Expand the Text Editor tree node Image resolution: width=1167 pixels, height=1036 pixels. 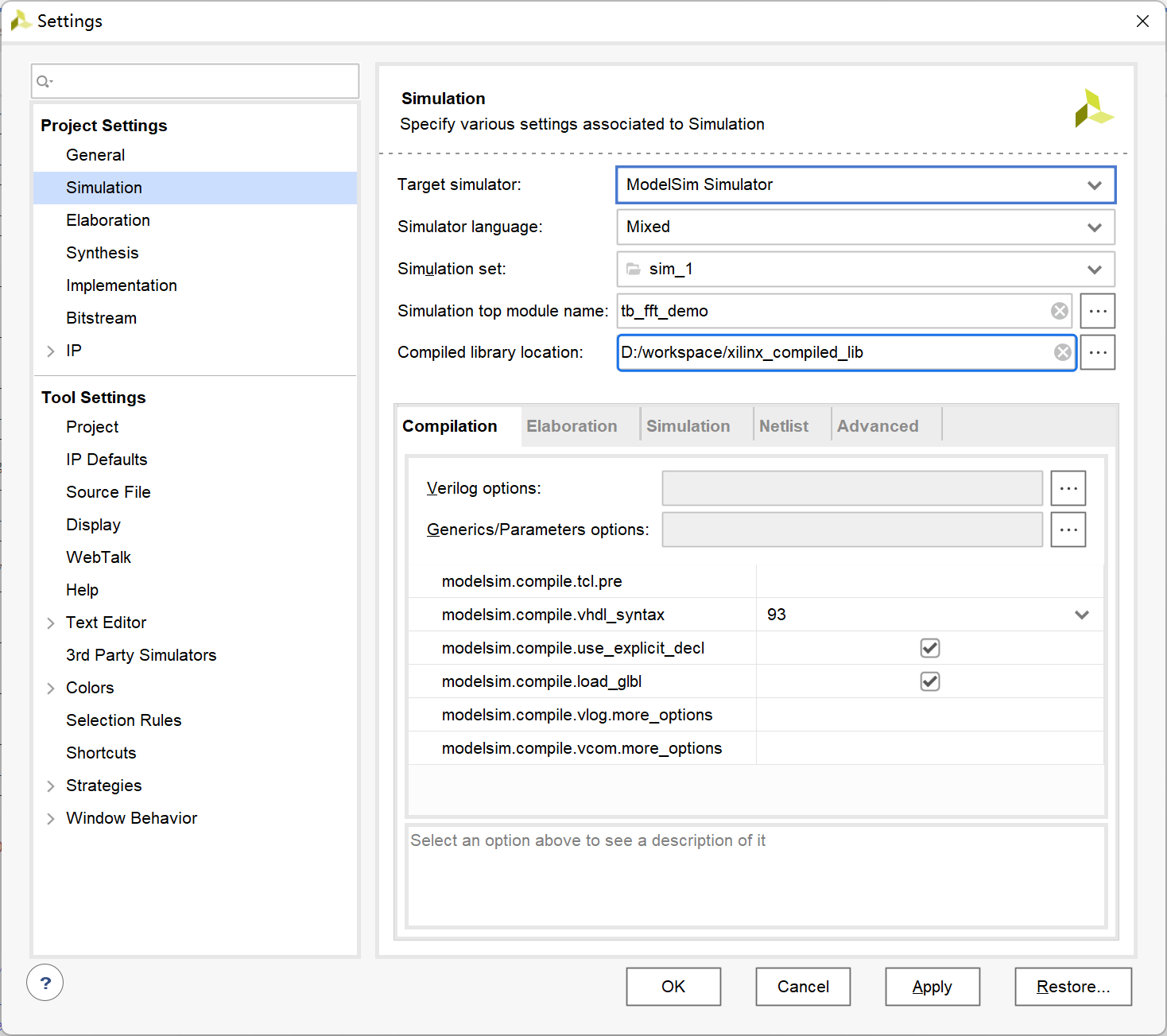(x=51, y=623)
